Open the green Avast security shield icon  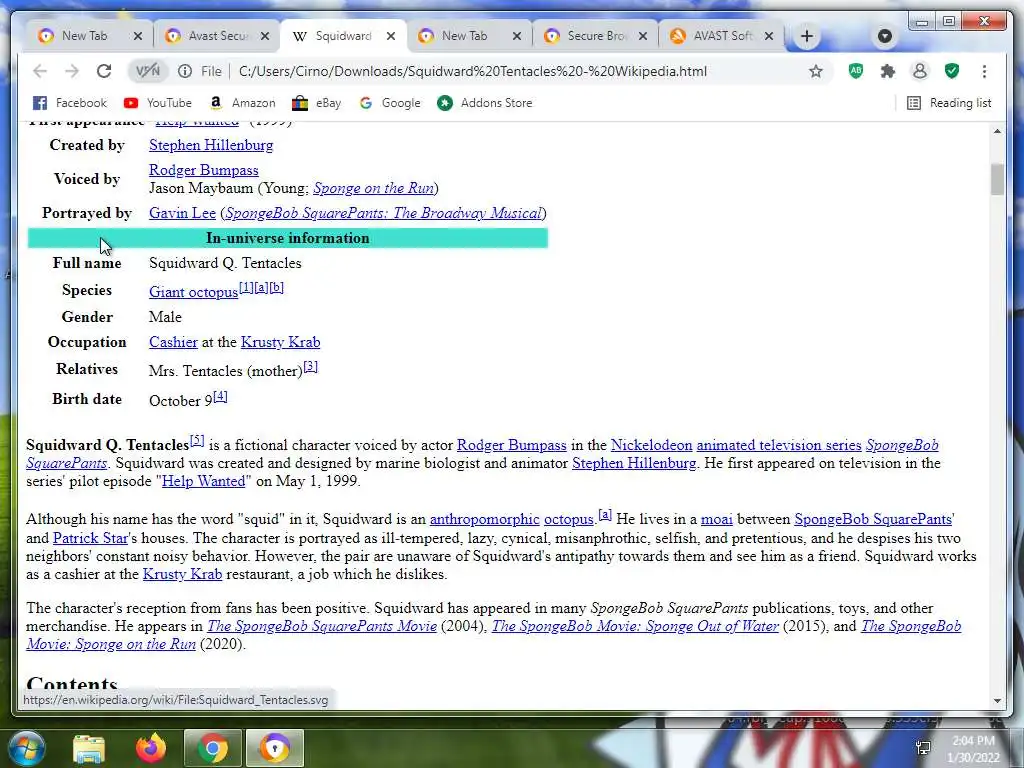click(x=952, y=71)
